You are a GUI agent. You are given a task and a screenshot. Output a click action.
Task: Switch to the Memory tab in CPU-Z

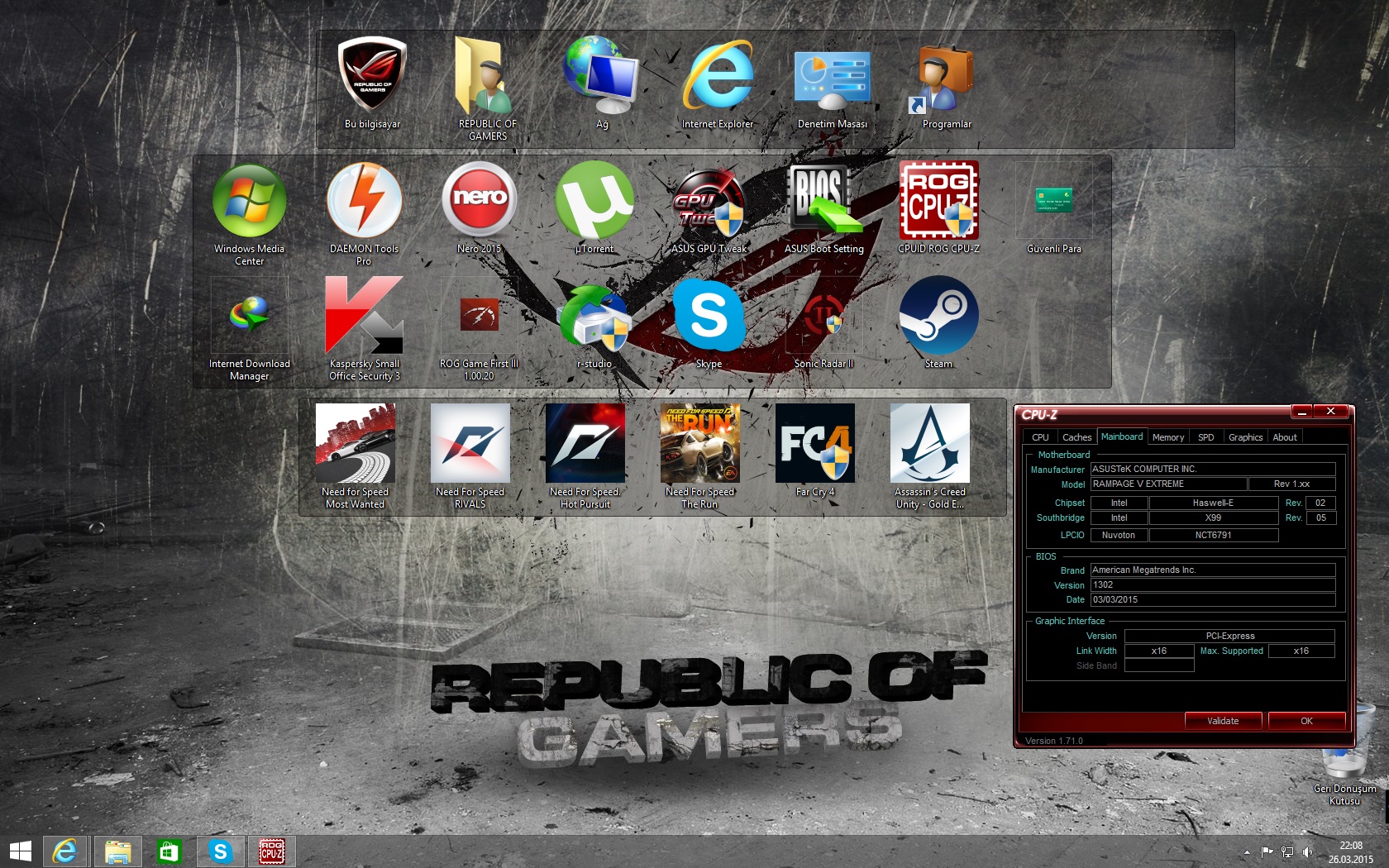click(1167, 437)
